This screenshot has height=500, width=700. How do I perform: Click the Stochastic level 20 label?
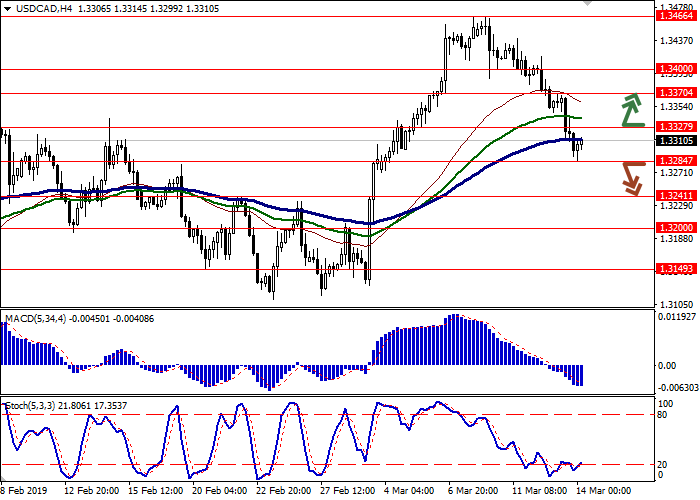point(662,465)
